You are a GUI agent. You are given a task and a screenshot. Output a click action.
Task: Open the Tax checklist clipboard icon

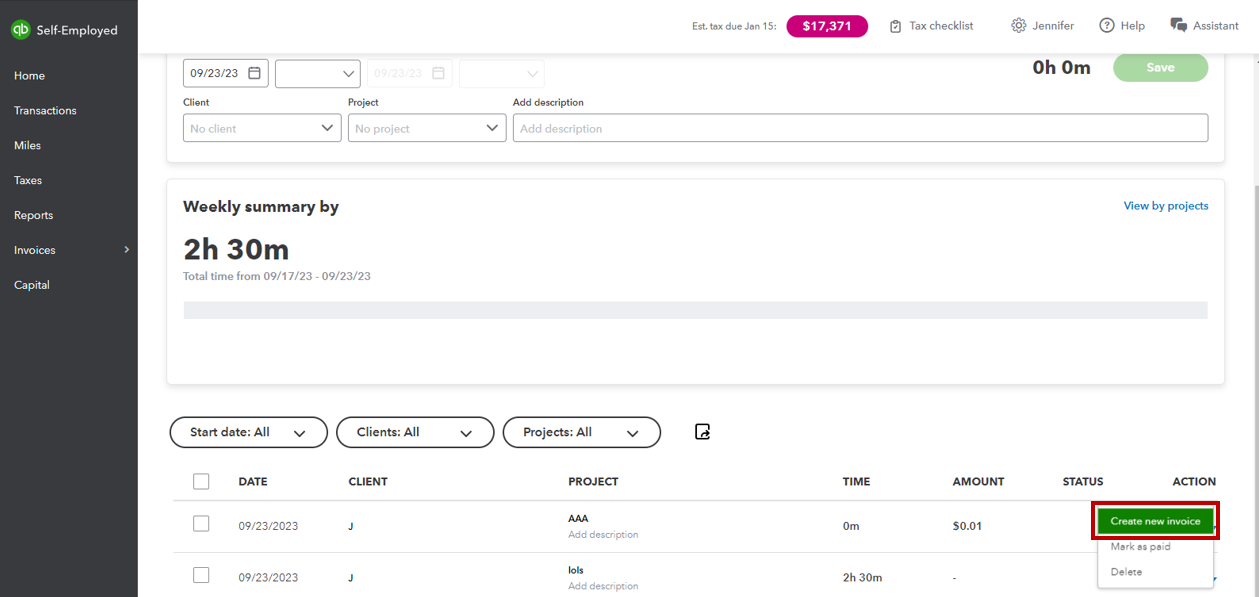(x=896, y=26)
